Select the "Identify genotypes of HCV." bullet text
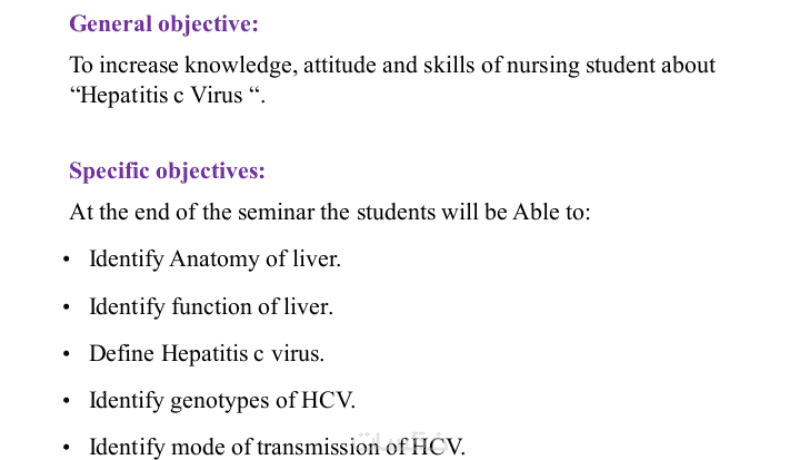Screen dimensions: 800x460 pyautogui.click(x=222, y=401)
